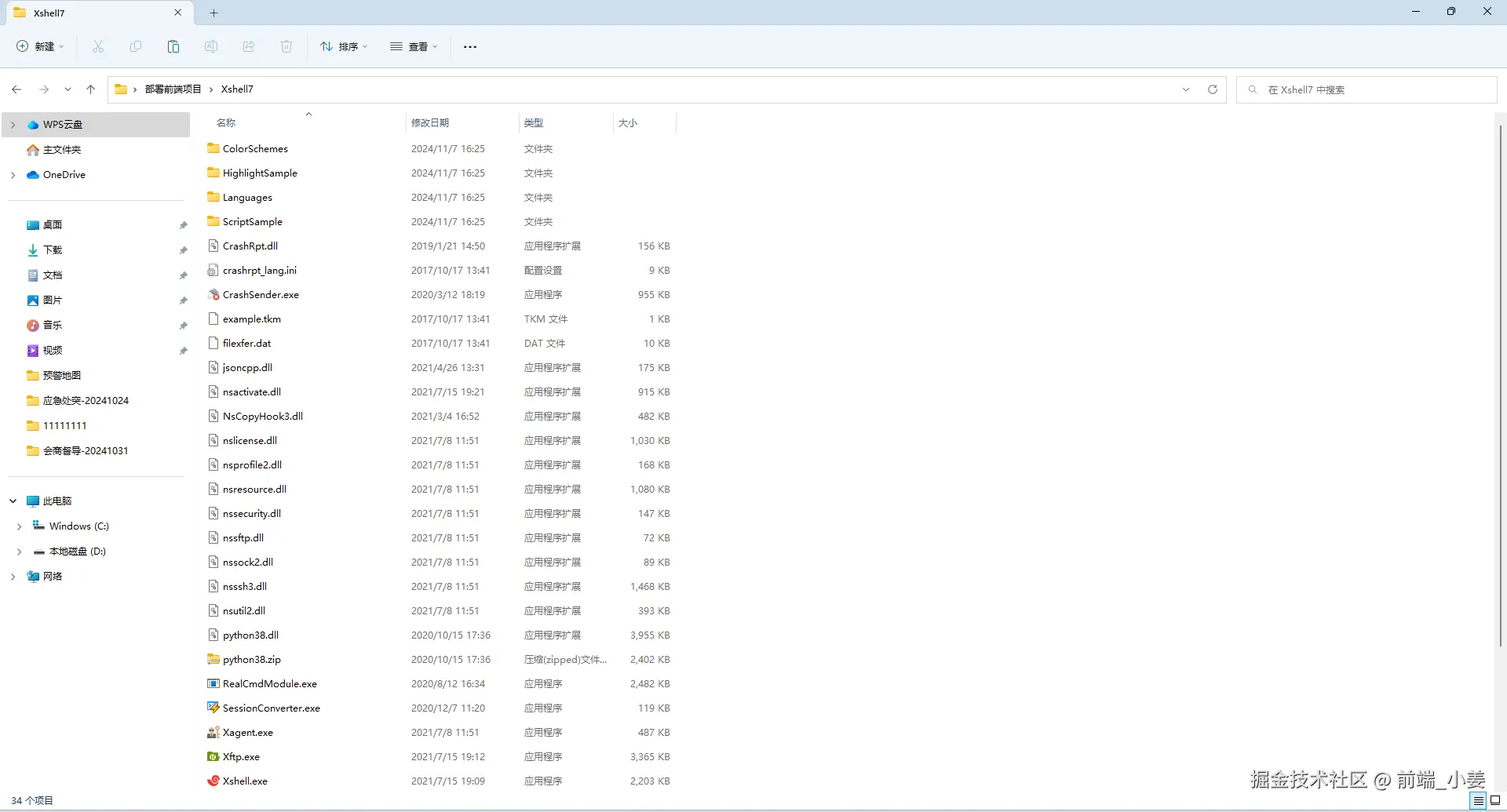Click the Cut scissors icon in toolbar
This screenshot has height=812, width=1507.
pyautogui.click(x=98, y=47)
